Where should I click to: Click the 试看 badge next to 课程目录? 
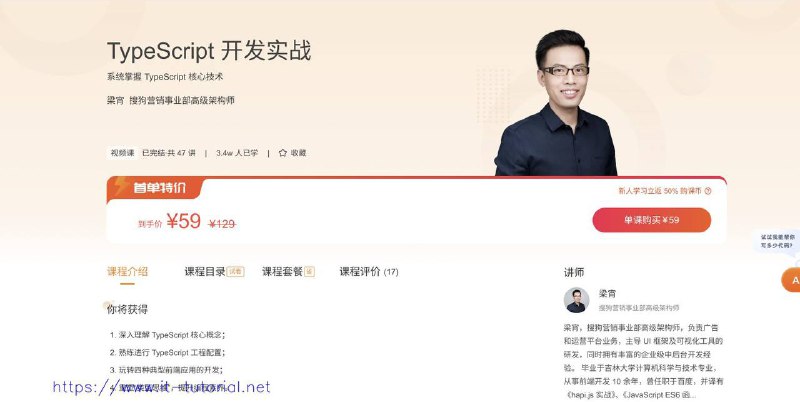pyautogui.click(x=235, y=272)
